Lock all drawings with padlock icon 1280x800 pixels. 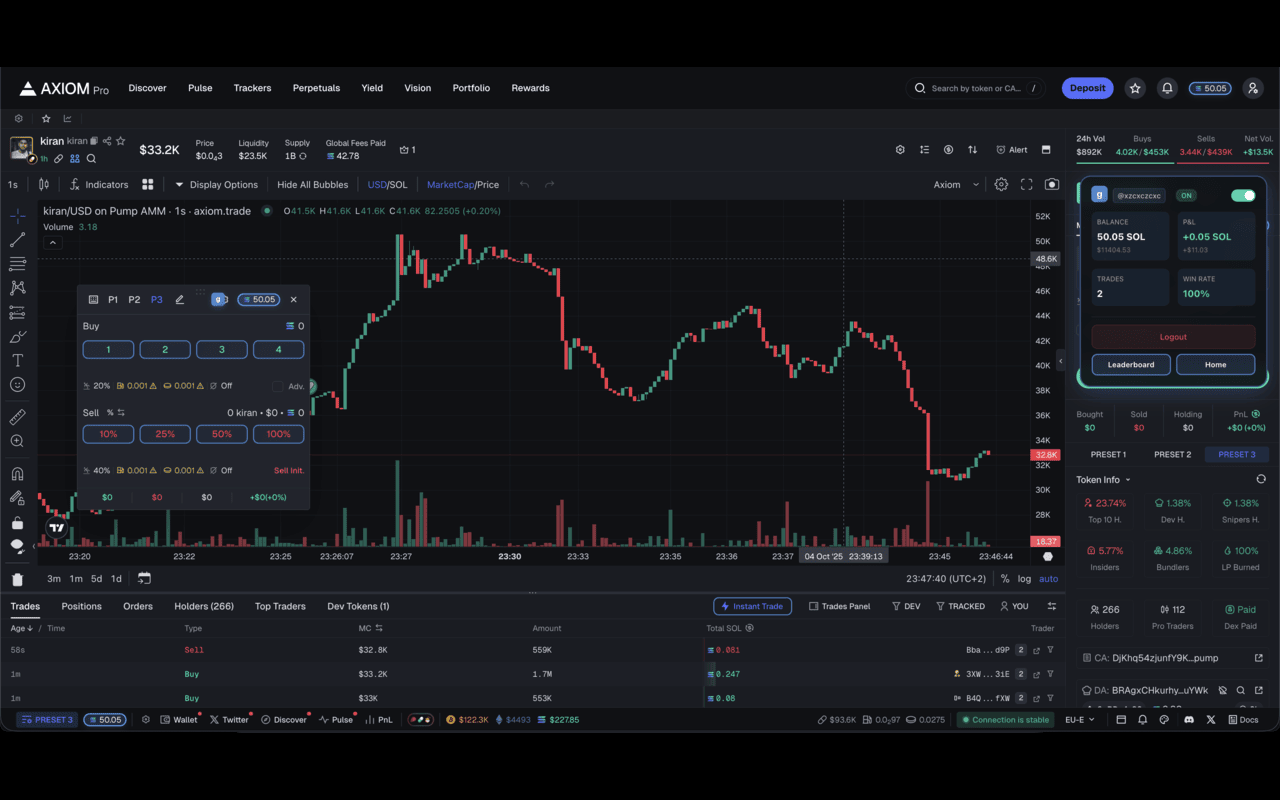pos(17,523)
